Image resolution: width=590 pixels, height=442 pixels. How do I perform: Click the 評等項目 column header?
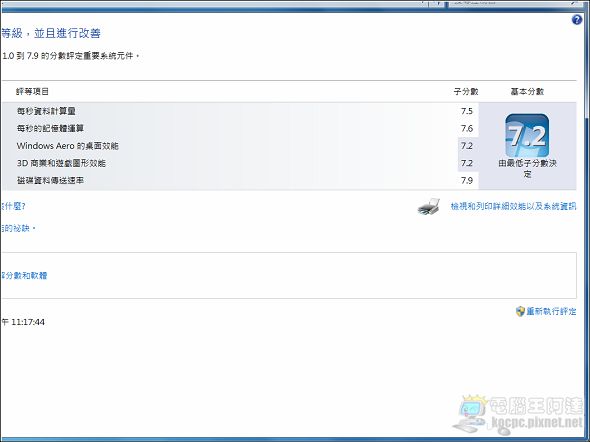tap(32, 91)
